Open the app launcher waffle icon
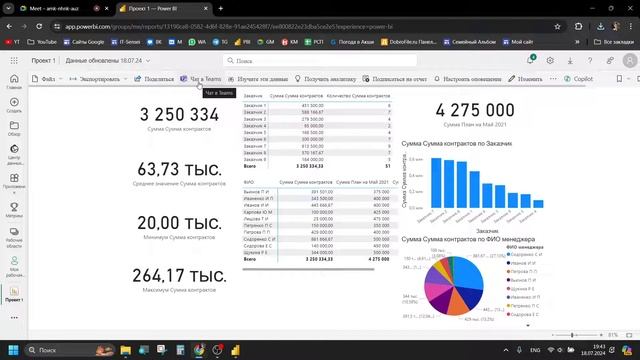This screenshot has width=640, height=360. (x=14, y=60)
